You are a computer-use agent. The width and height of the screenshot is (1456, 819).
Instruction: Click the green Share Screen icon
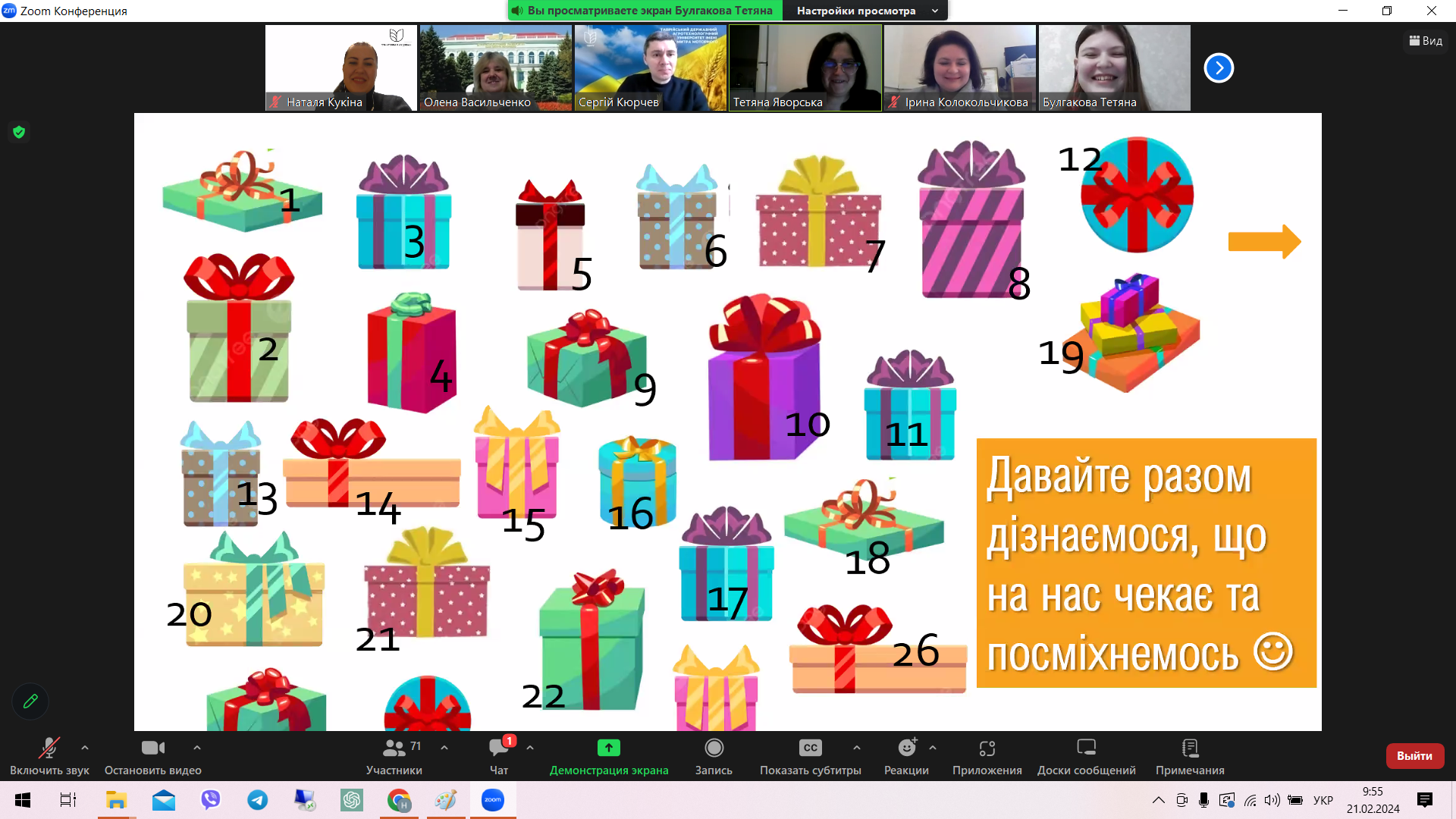608,748
